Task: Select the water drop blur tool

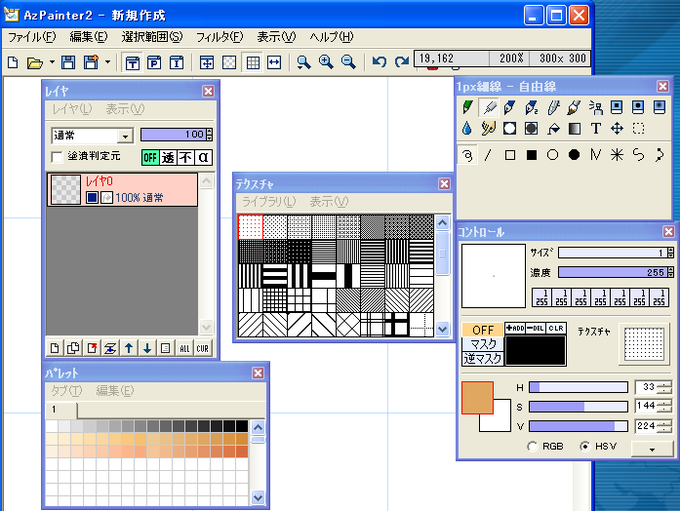Action: (467, 128)
